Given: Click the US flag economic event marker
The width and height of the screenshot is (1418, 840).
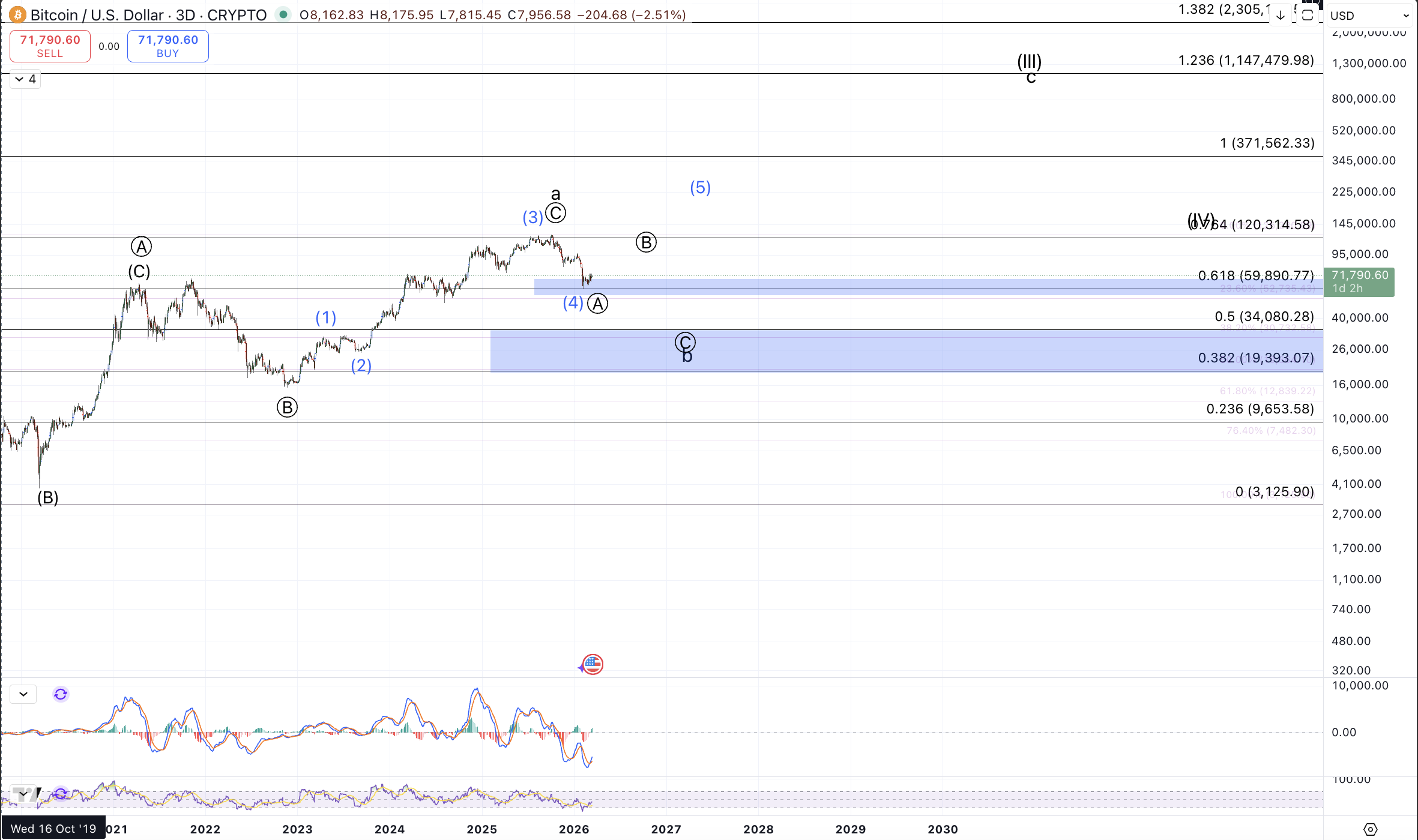Looking at the screenshot, I should tap(593, 664).
